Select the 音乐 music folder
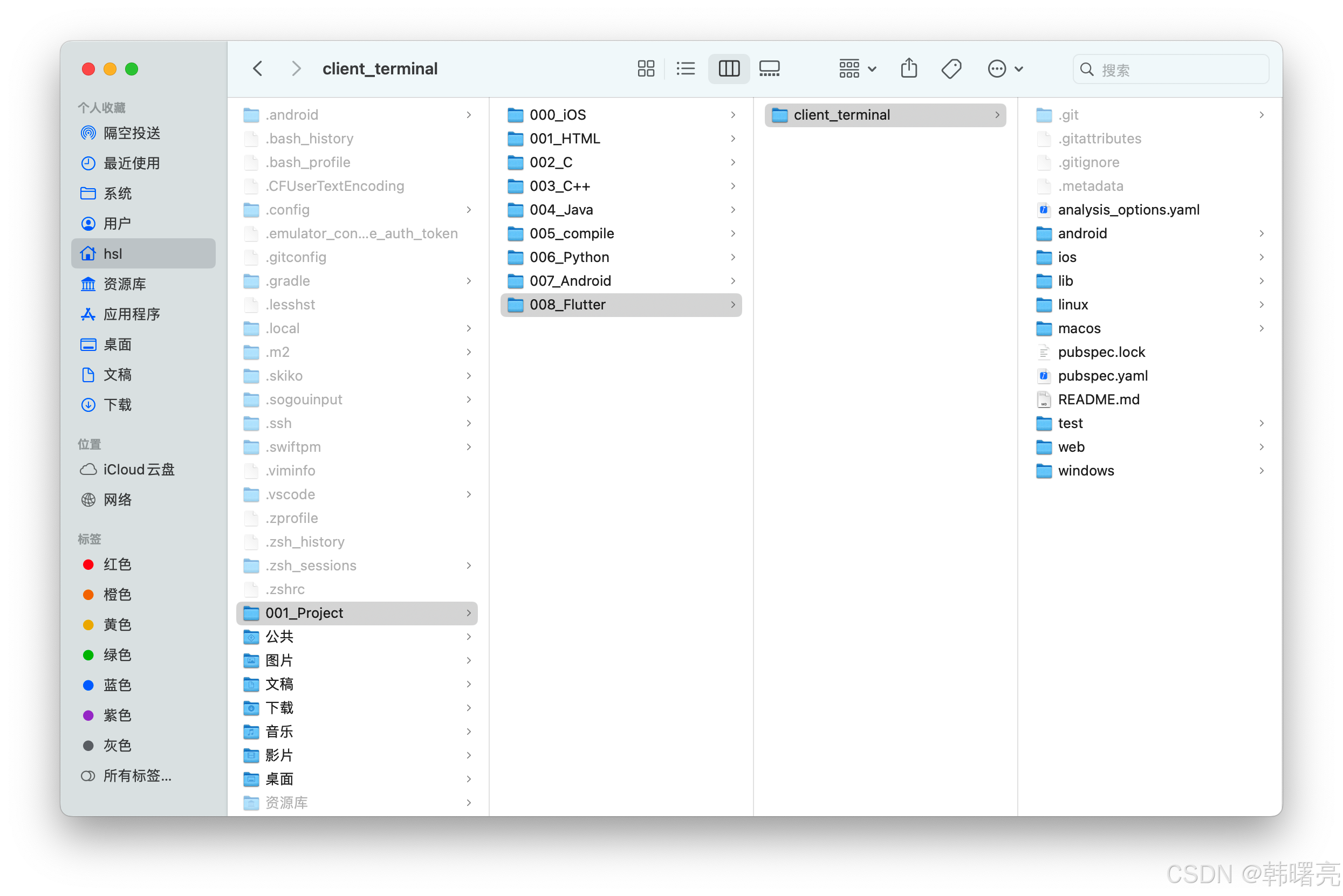The width and height of the screenshot is (1343, 896). coord(357,732)
